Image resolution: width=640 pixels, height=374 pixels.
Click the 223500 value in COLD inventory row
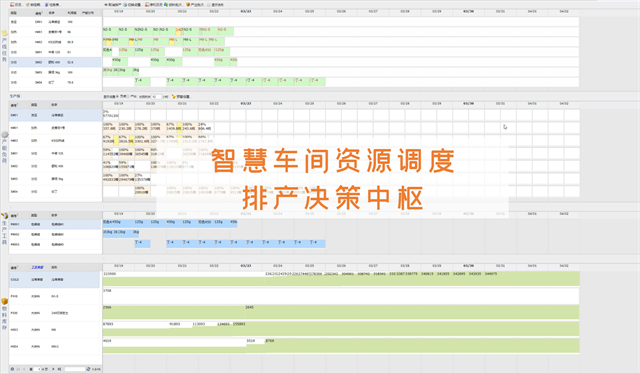click(109, 274)
